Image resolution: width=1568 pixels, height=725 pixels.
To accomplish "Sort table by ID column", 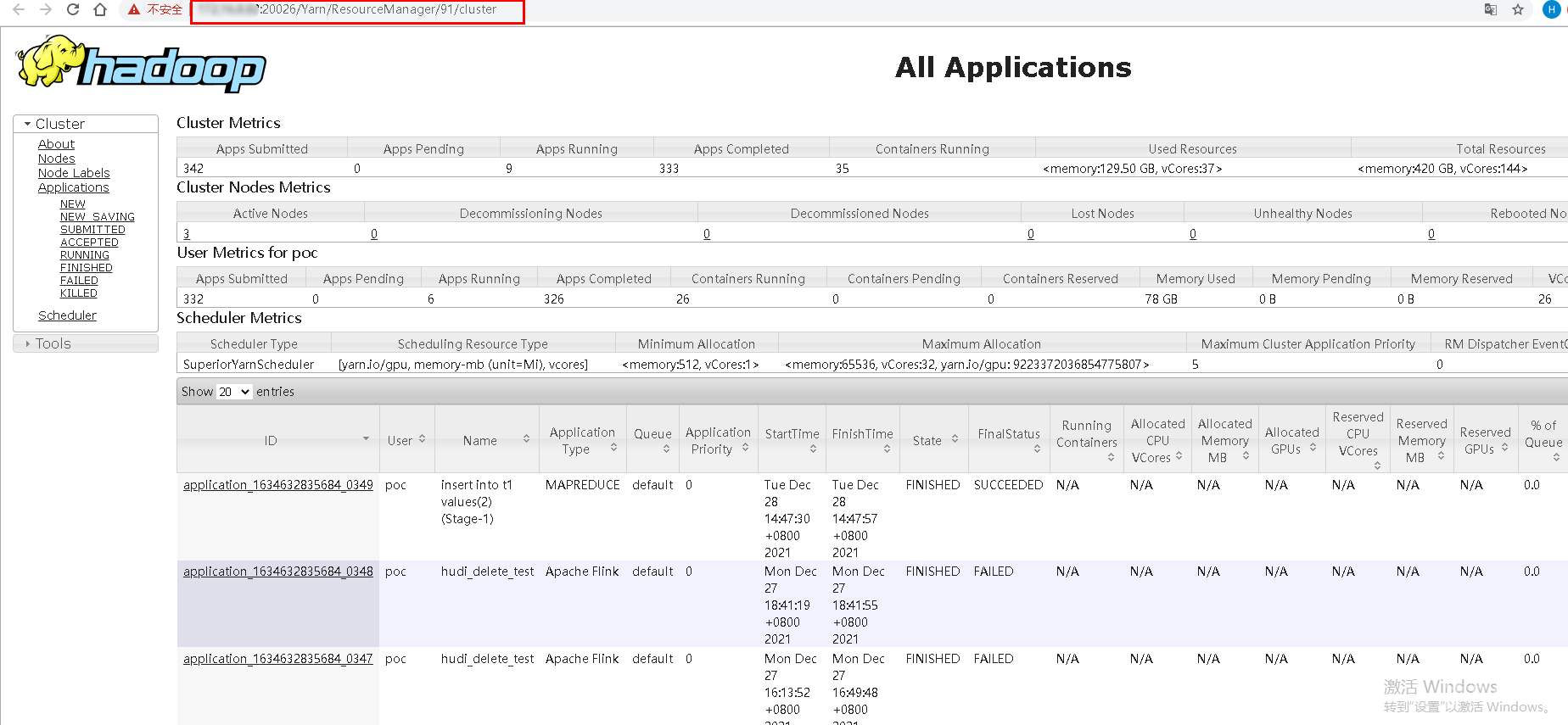I will (x=277, y=440).
